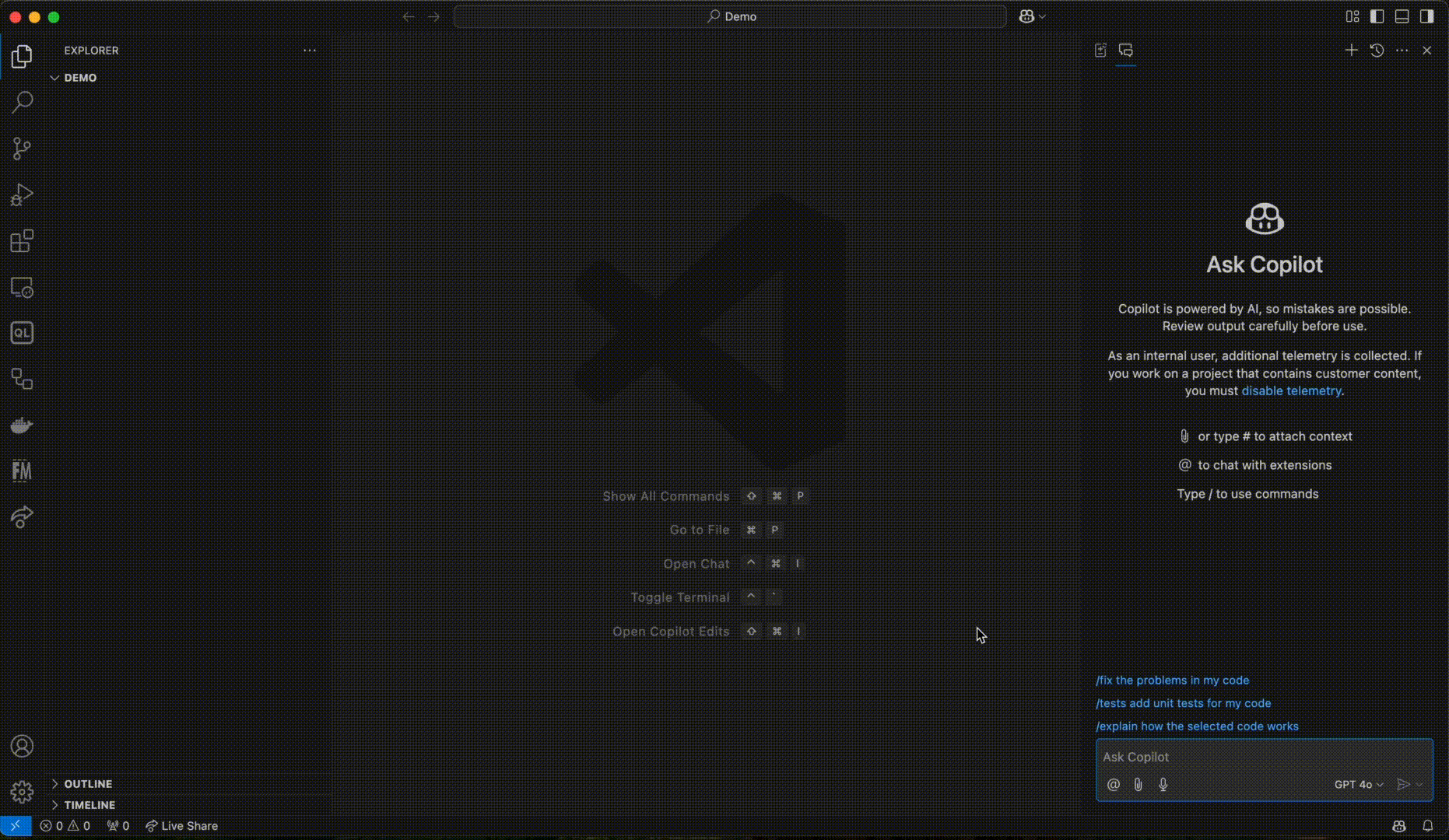1449x840 pixels.
Task: Open send button dropdown arrow
Action: [1420, 784]
